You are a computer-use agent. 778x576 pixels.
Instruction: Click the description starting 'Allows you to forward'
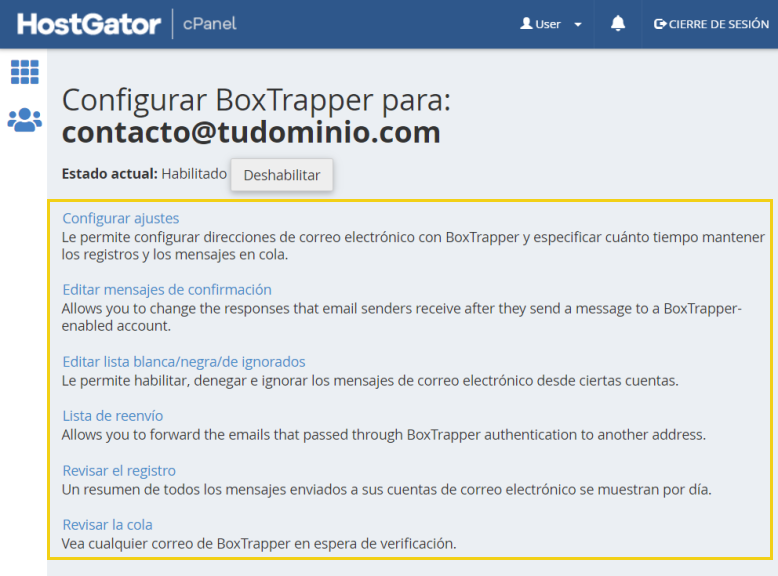(x=384, y=435)
